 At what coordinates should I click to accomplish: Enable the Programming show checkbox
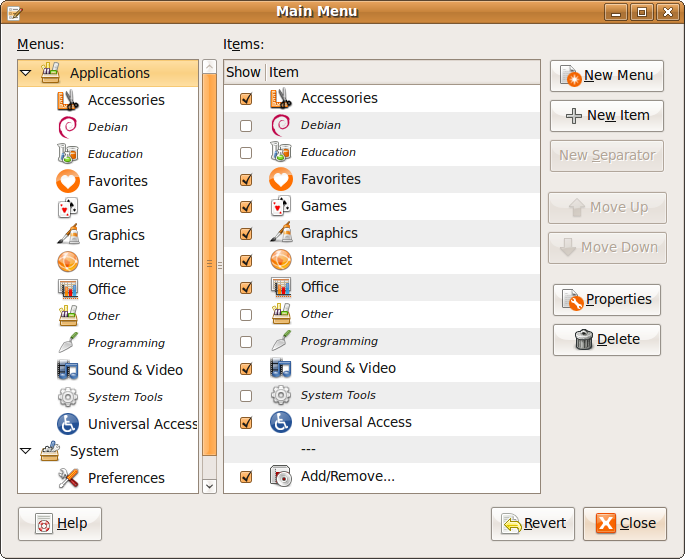click(x=245, y=342)
